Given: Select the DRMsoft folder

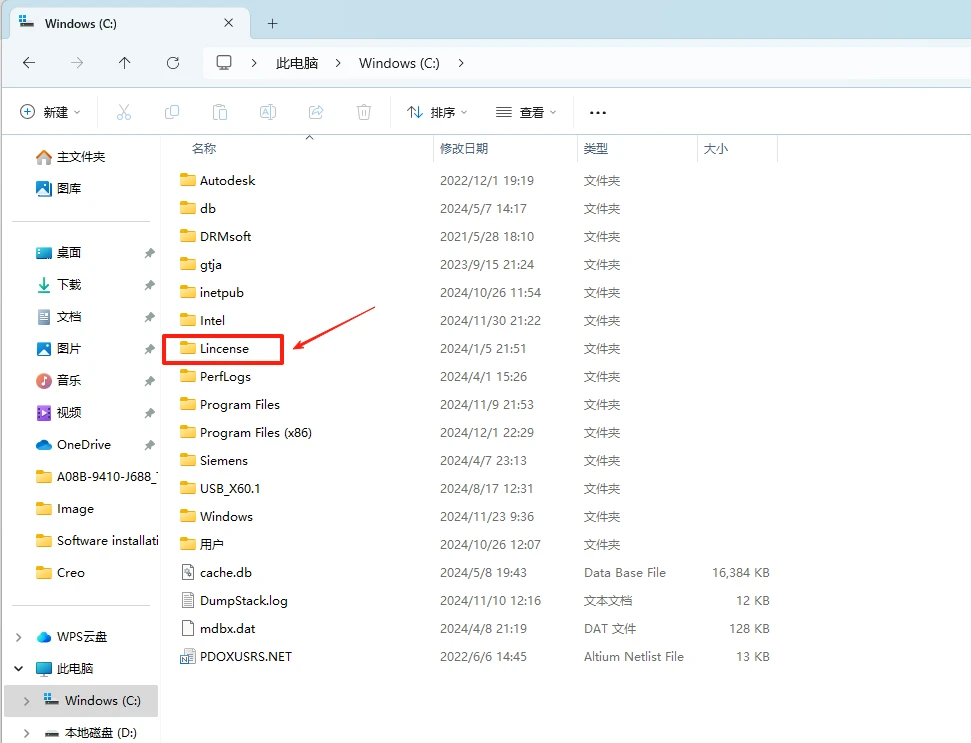Looking at the screenshot, I should tap(216, 237).
